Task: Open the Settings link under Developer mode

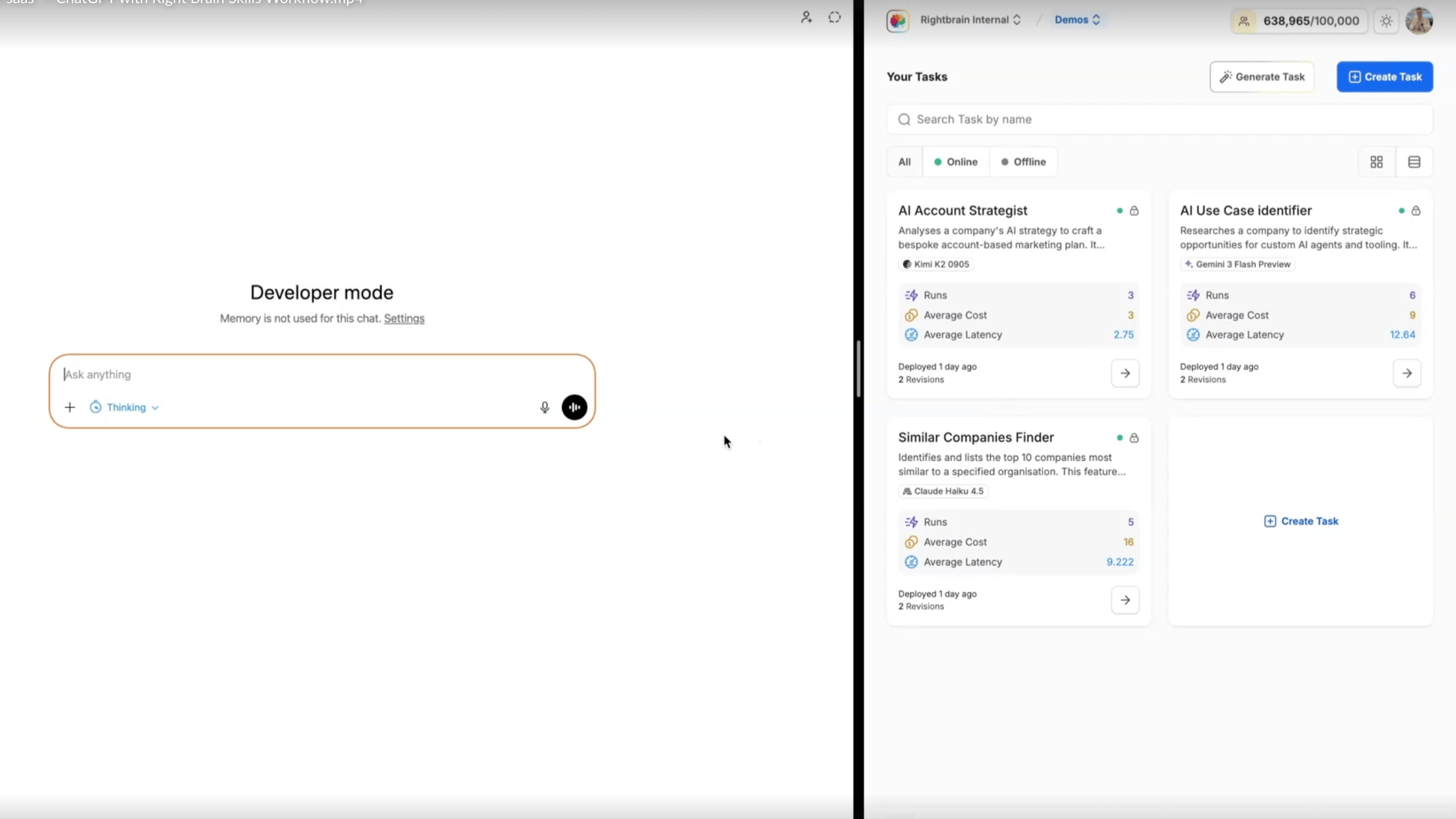Action: coord(404,318)
